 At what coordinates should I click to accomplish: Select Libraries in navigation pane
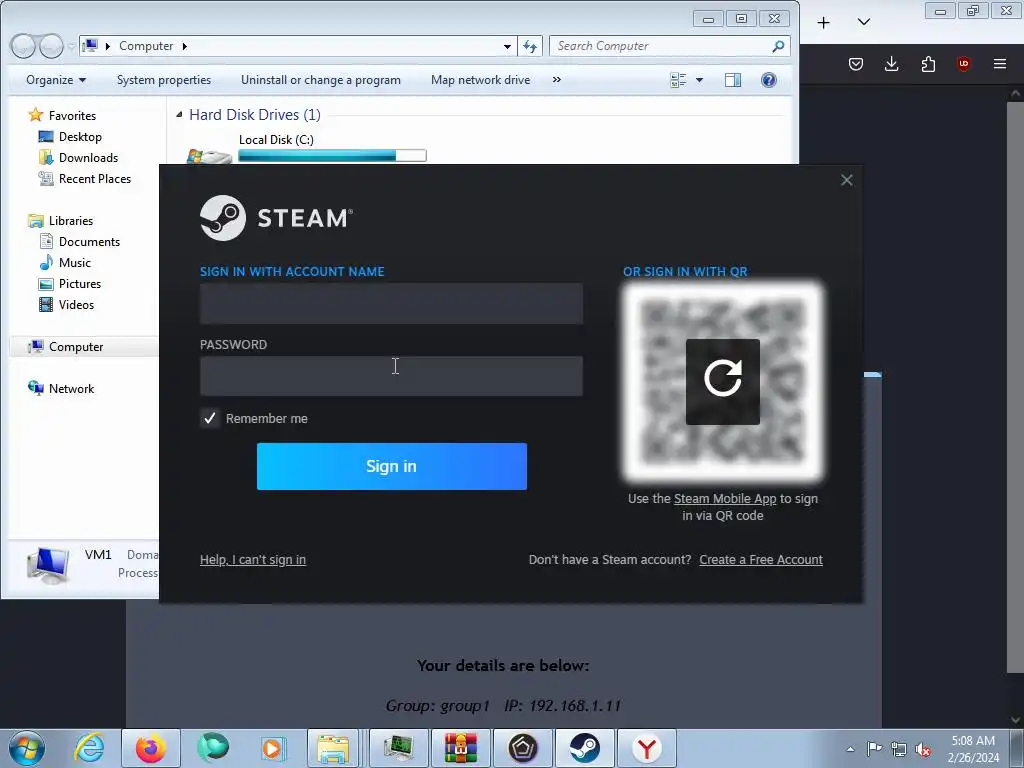pyautogui.click(x=71, y=221)
